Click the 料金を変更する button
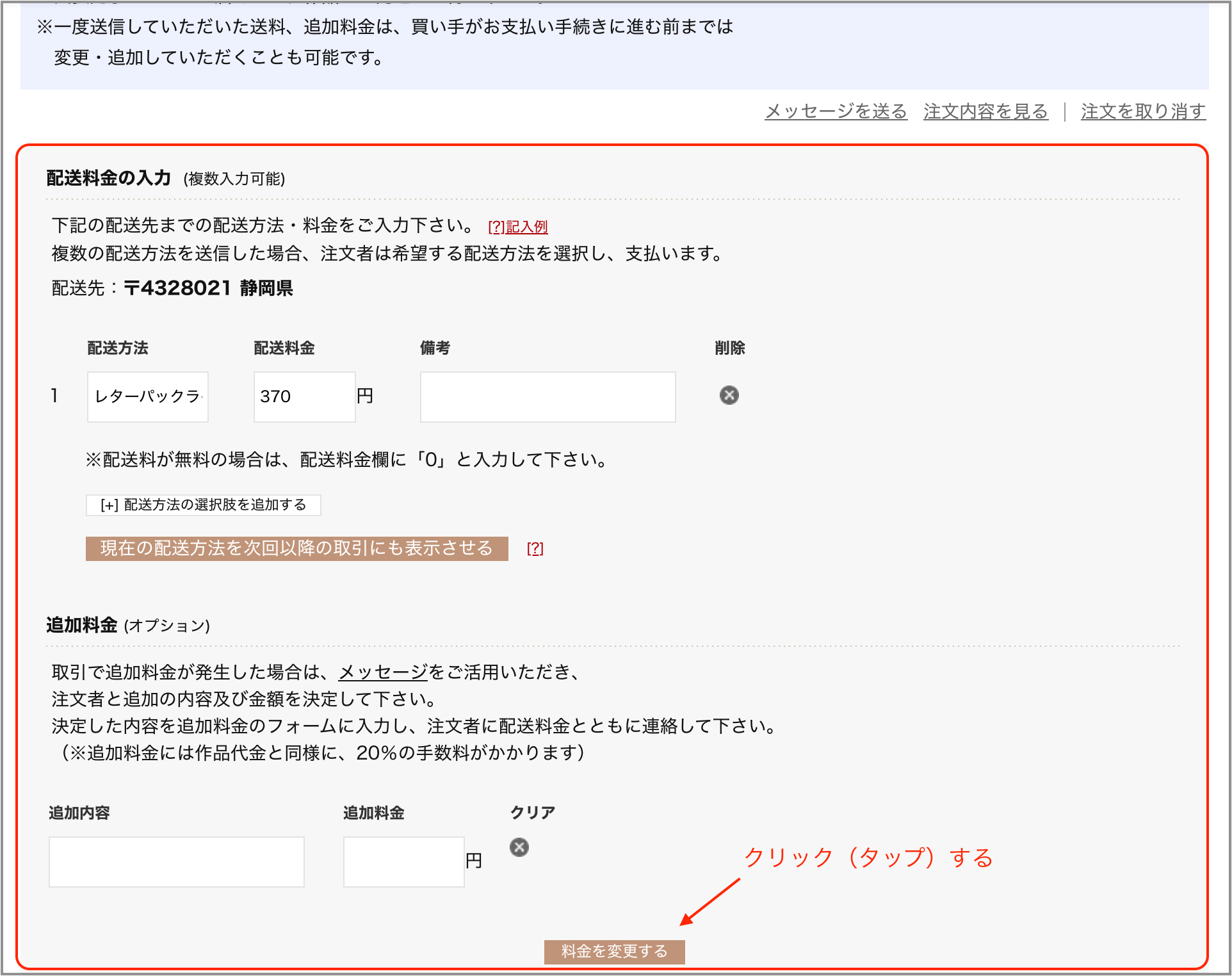 (x=614, y=952)
